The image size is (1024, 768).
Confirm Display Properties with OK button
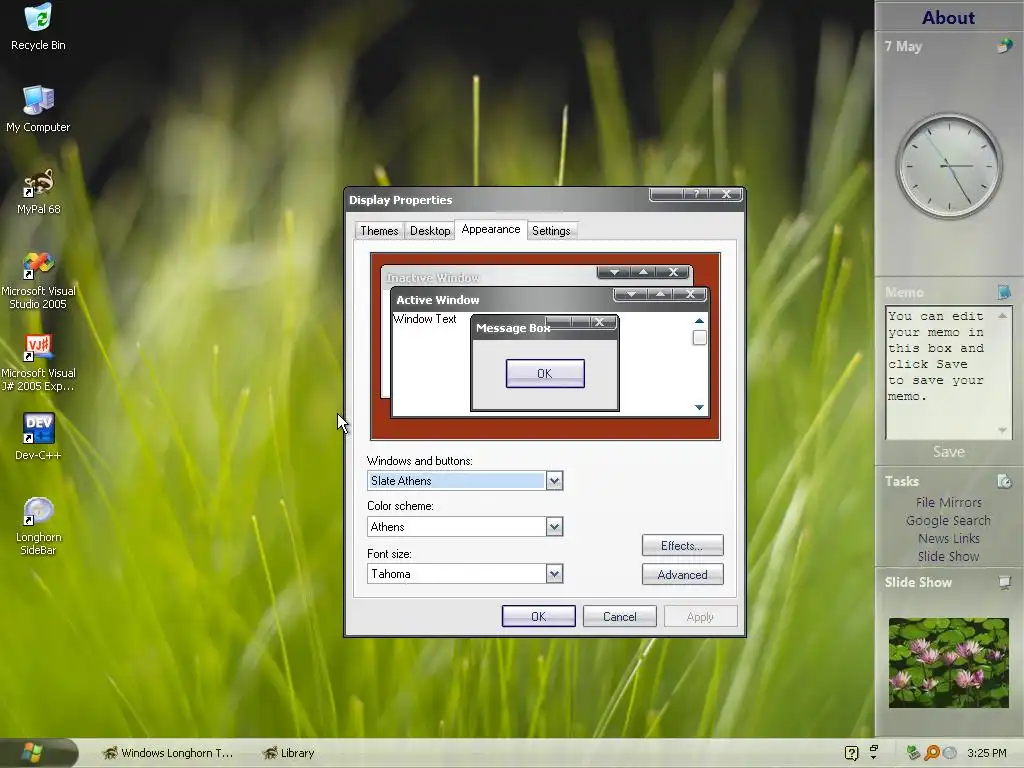point(538,616)
